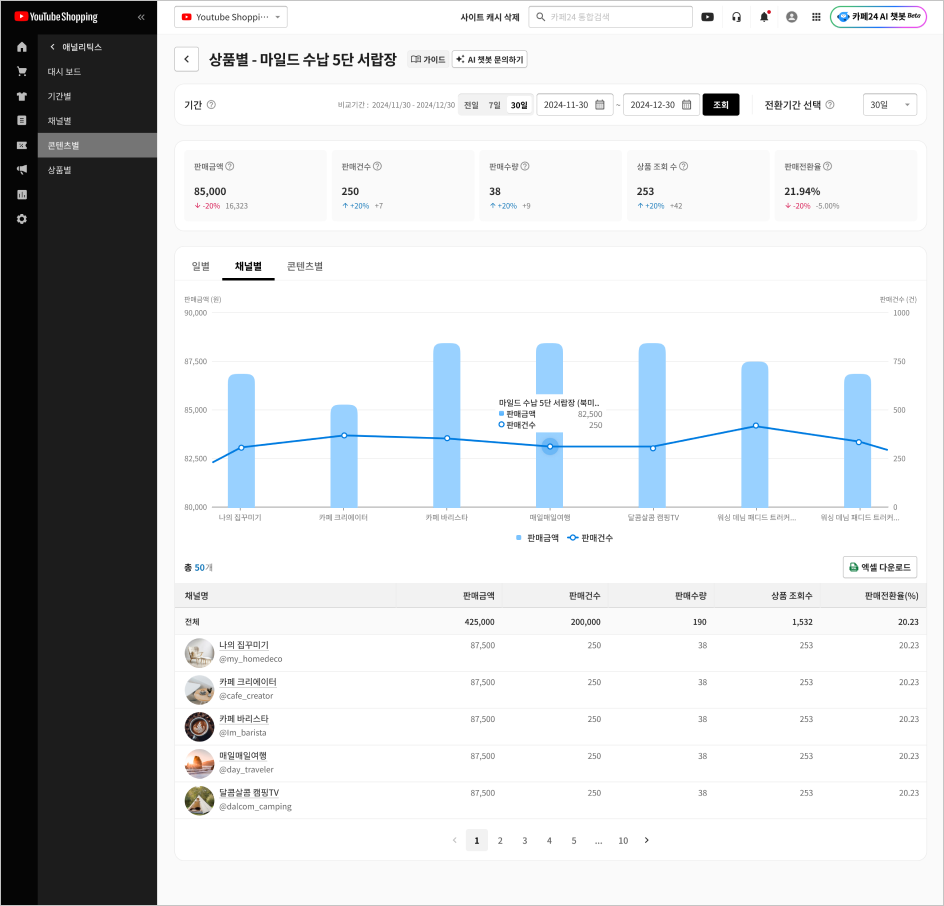
Task: Open 콘텐츠별 menu item in sidebar
Action: (x=97, y=145)
